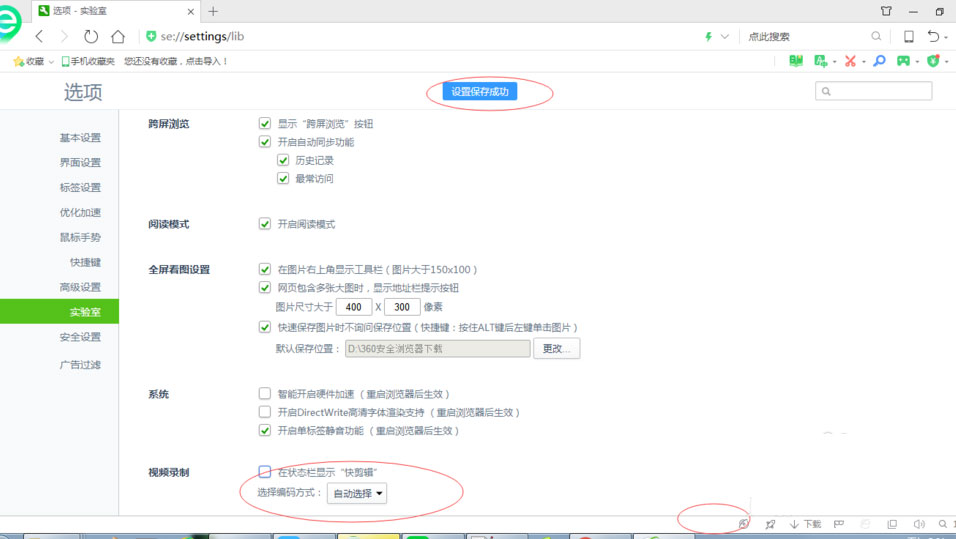Click the image width field showing 400

[354, 307]
